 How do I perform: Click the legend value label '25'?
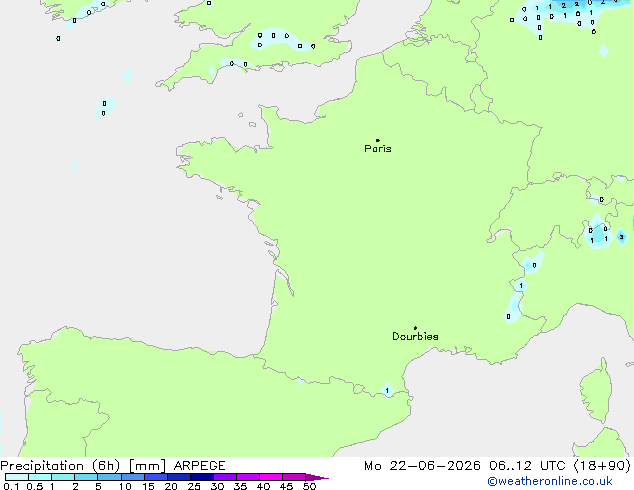click(194, 486)
